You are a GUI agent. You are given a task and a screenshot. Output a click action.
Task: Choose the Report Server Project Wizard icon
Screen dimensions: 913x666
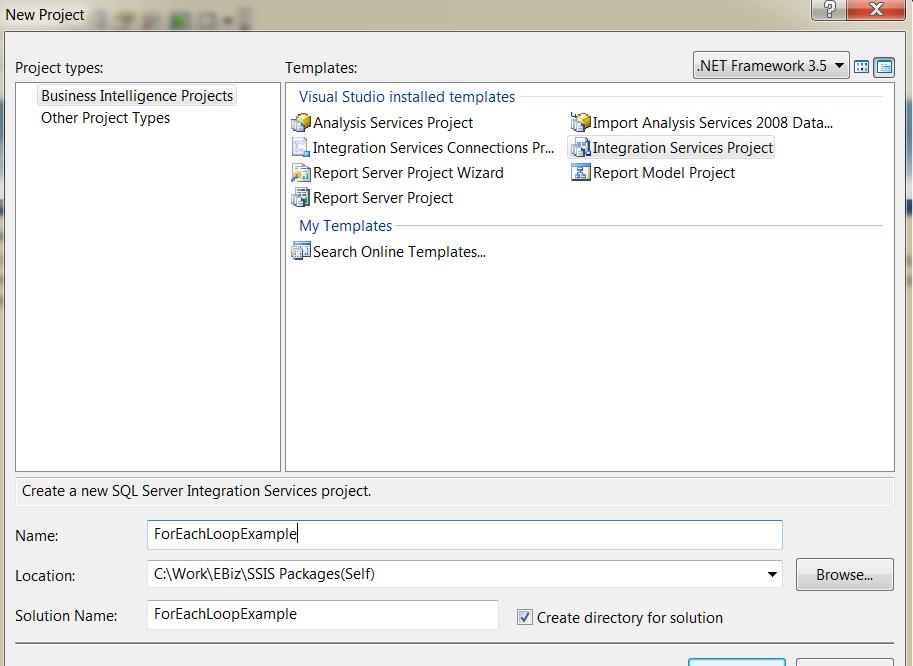(x=301, y=173)
